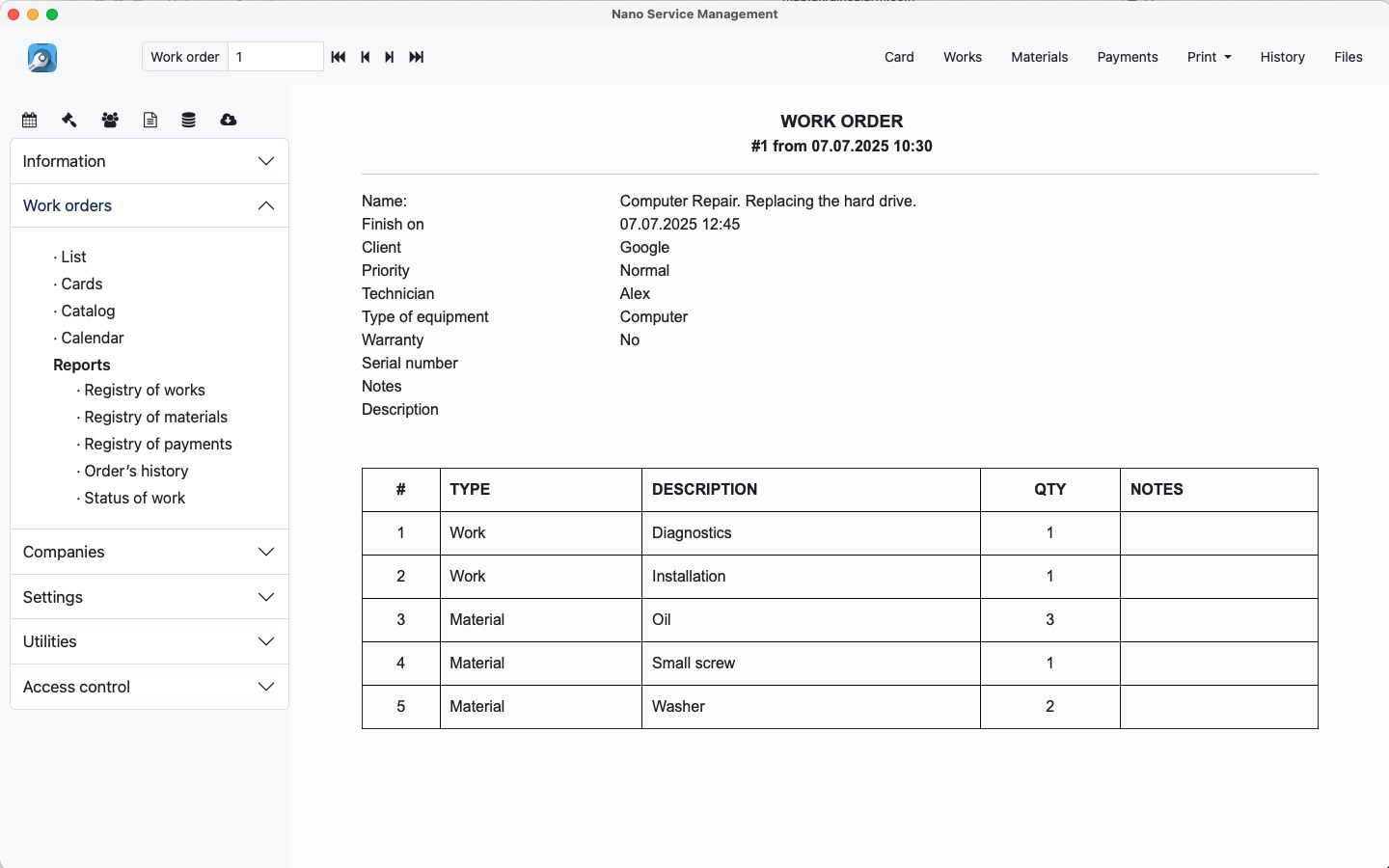The width and height of the screenshot is (1389, 868).
Task: Open the Payments tab
Action: [x=1128, y=57]
